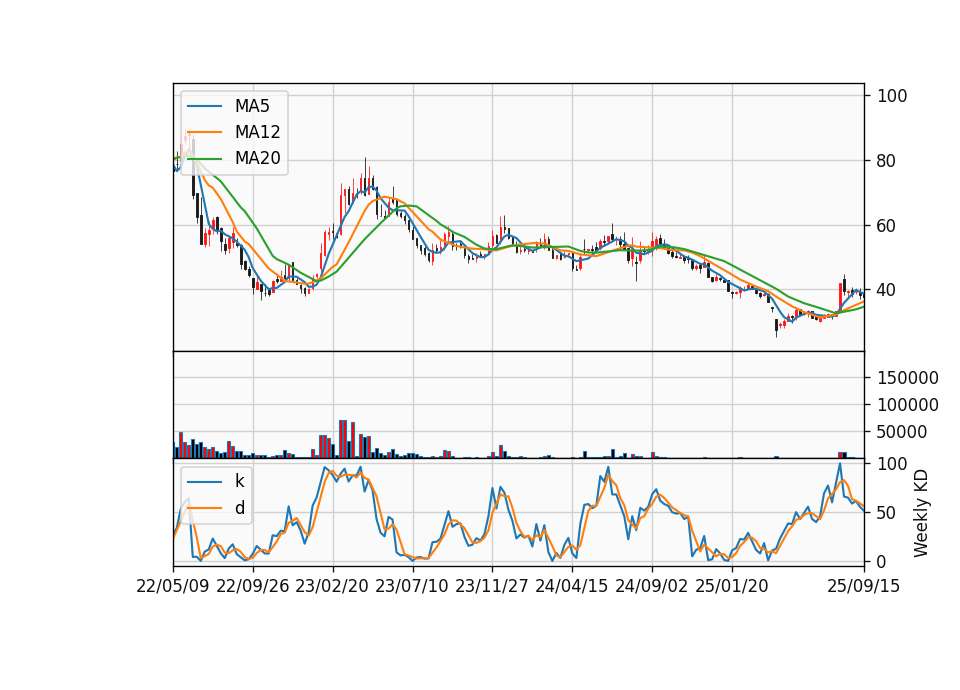The height and width of the screenshot is (690, 960).
Task: Click the 24/09/02 date label
Action: coord(651,586)
